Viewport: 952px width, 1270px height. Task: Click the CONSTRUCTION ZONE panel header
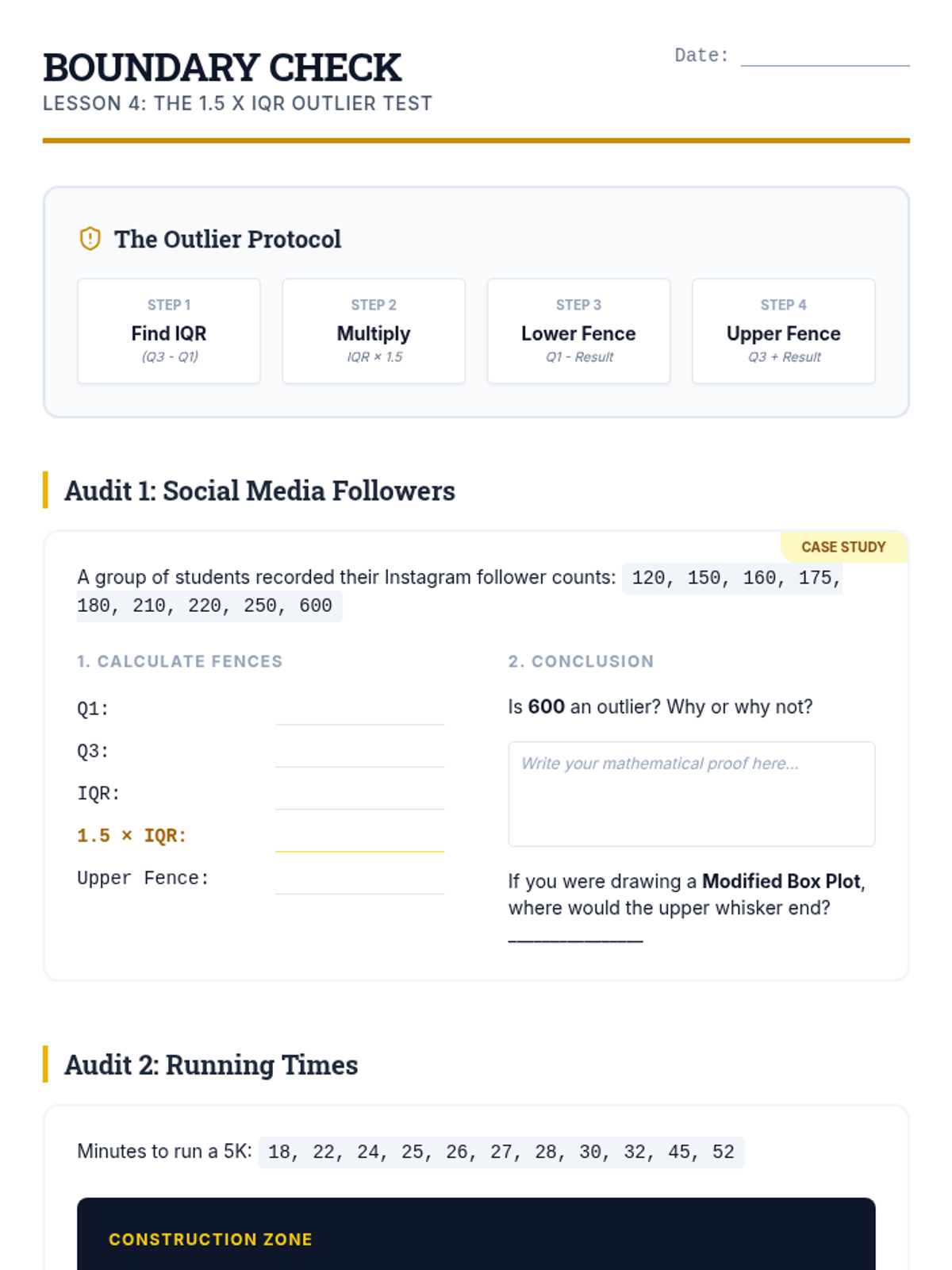pos(210,1239)
